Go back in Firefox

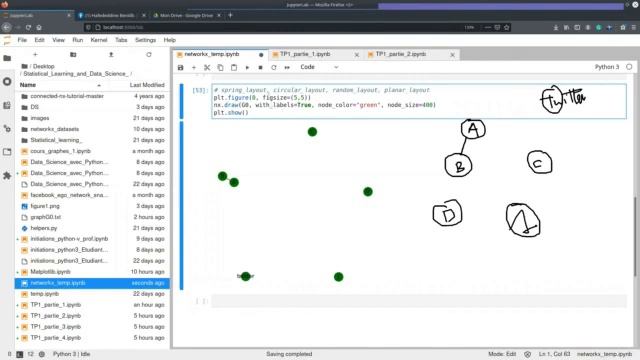7,27
